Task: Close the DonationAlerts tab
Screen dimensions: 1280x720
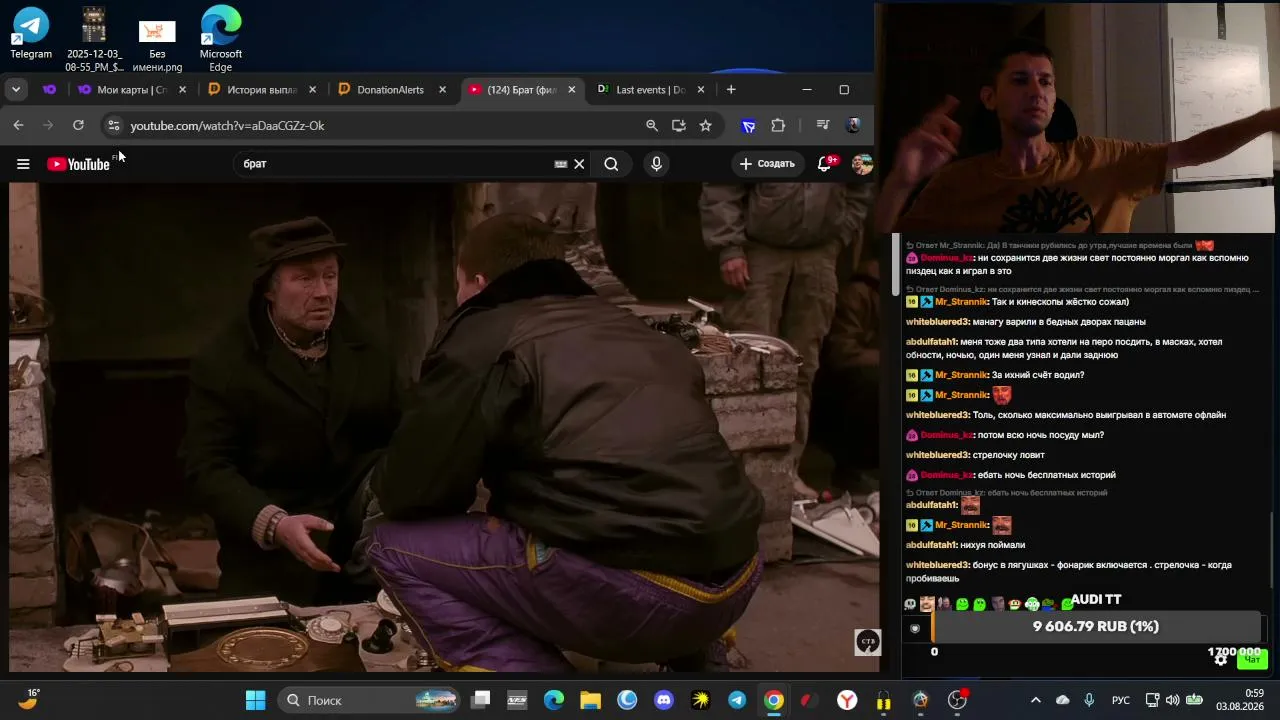Action: click(x=442, y=90)
